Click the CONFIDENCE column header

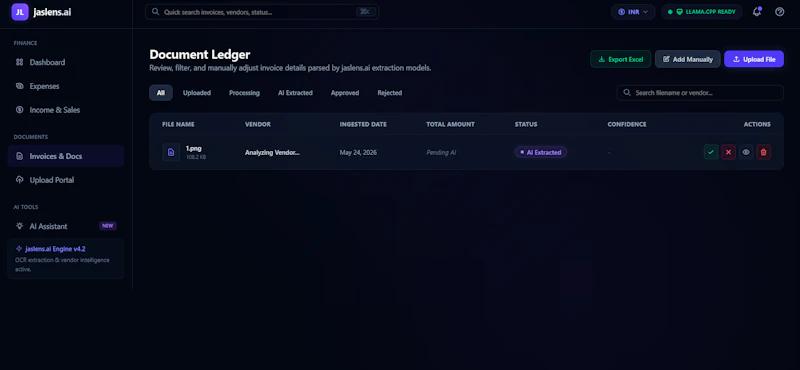tap(627, 124)
